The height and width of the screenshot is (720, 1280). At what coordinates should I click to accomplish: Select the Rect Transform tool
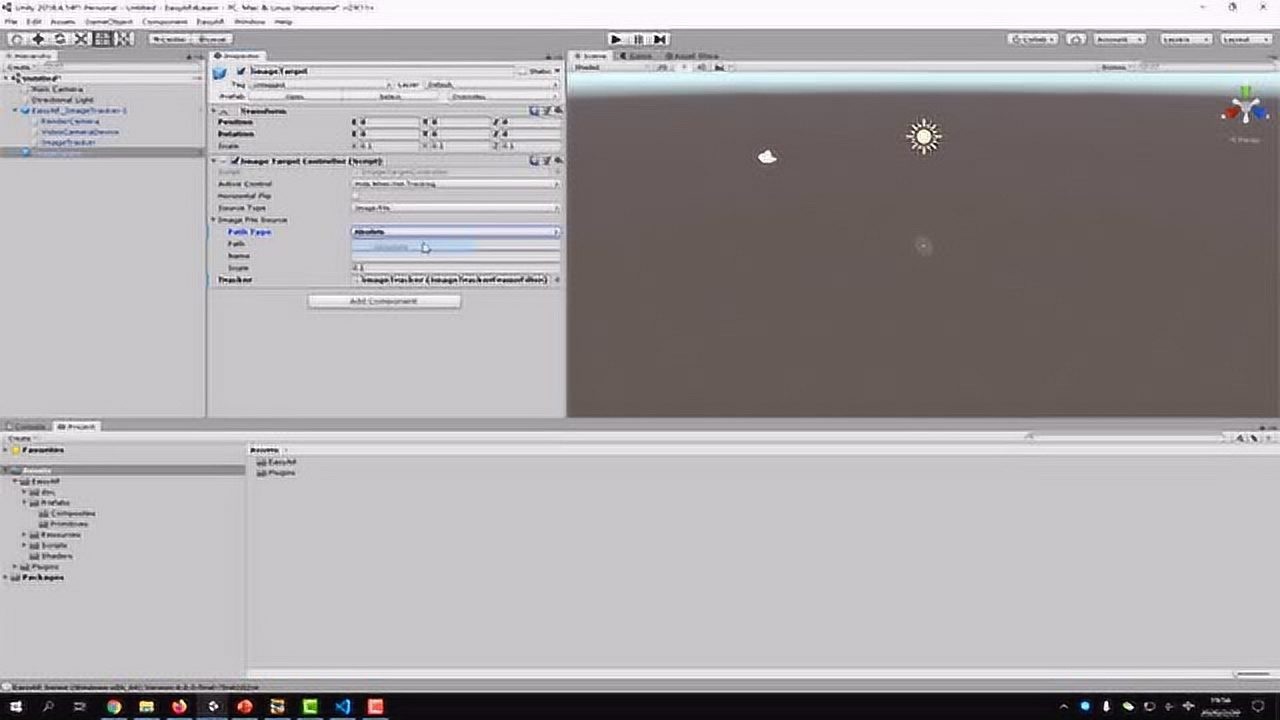pyautogui.click(x=103, y=39)
